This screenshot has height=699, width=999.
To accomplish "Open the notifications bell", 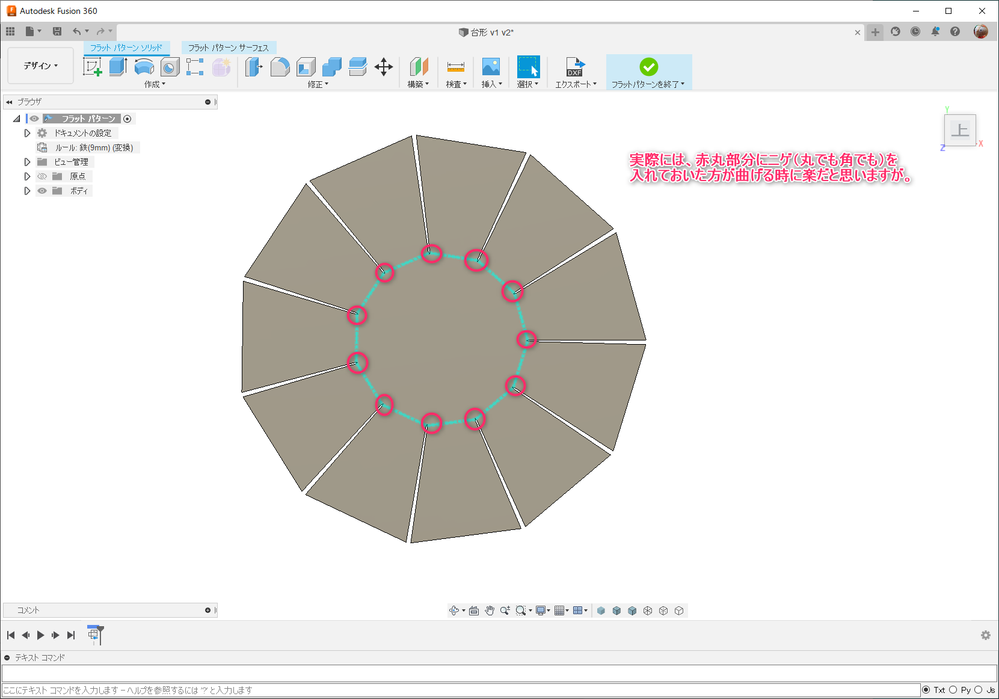I will click(x=935, y=31).
